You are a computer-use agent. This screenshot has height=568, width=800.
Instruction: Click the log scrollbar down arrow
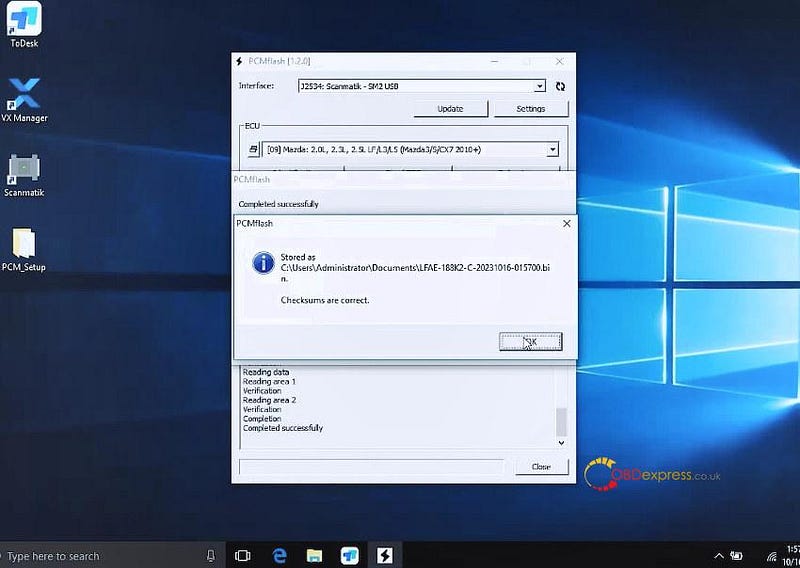click(561, 443)
